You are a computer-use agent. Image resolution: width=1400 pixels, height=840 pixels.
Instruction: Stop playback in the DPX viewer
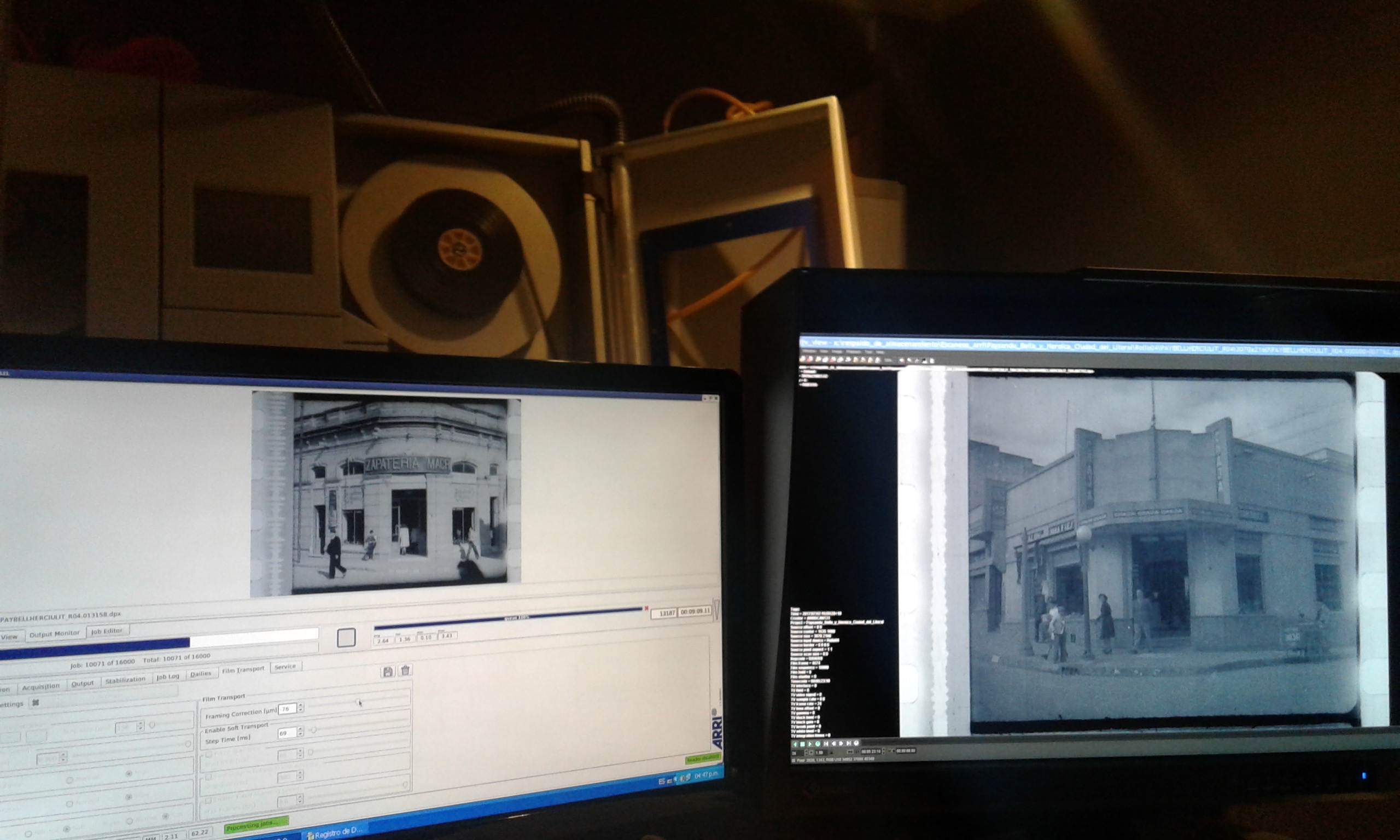pyautogui.click(x=802, y=744)
